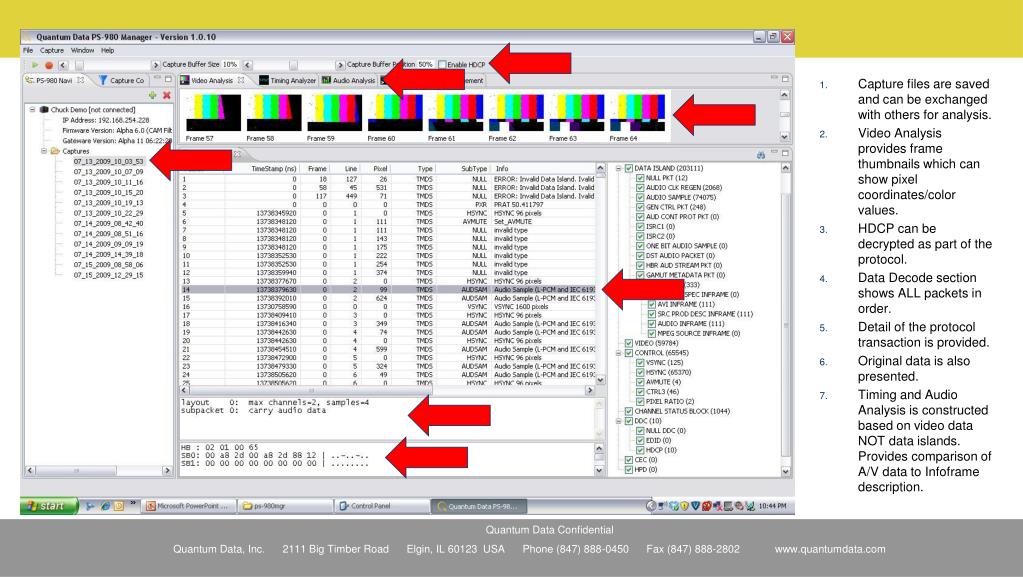
Task: Close the PS-980 Navi tab
Action: click(80, 80)
